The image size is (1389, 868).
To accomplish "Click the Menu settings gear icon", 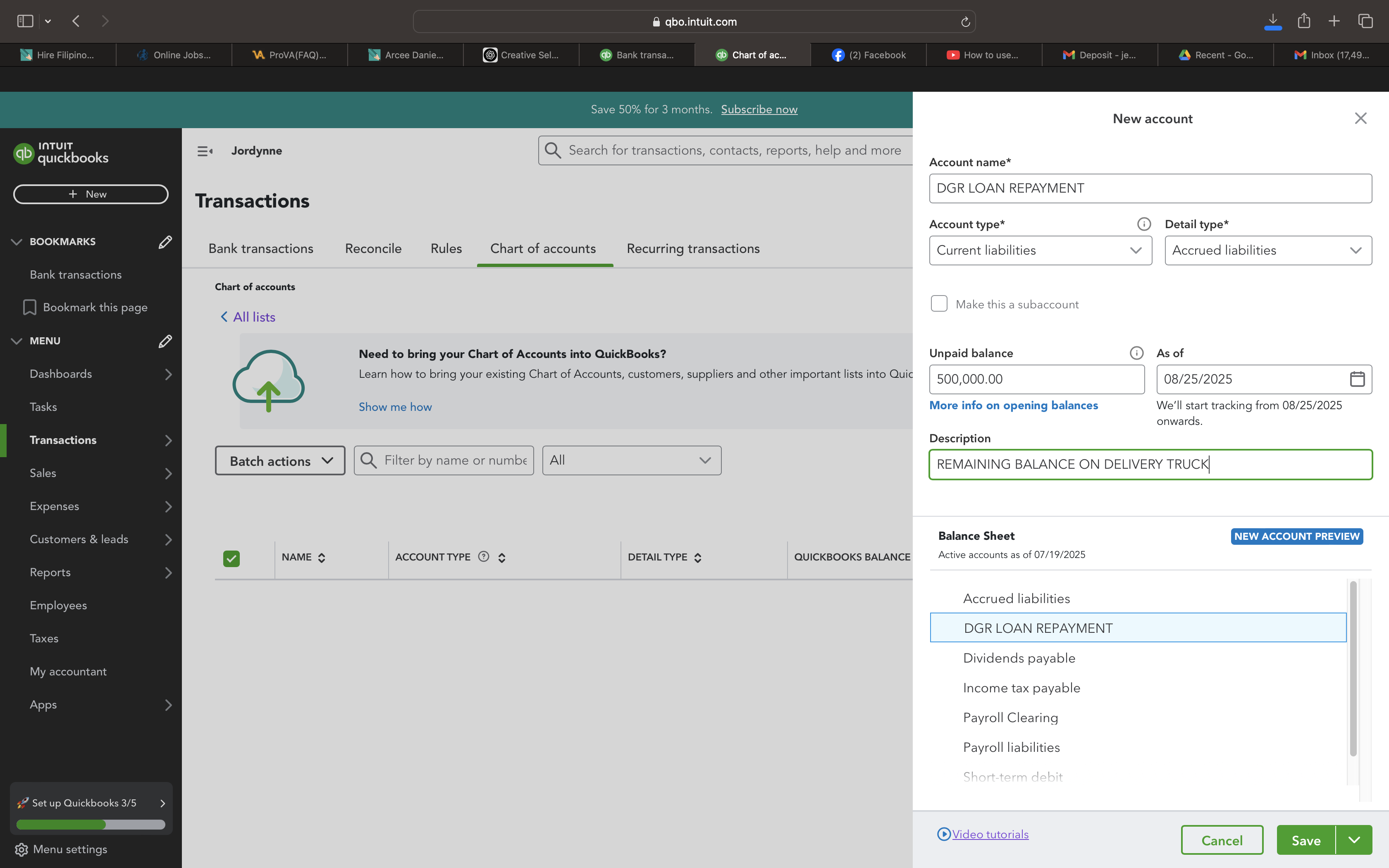I will pos(21,850).
